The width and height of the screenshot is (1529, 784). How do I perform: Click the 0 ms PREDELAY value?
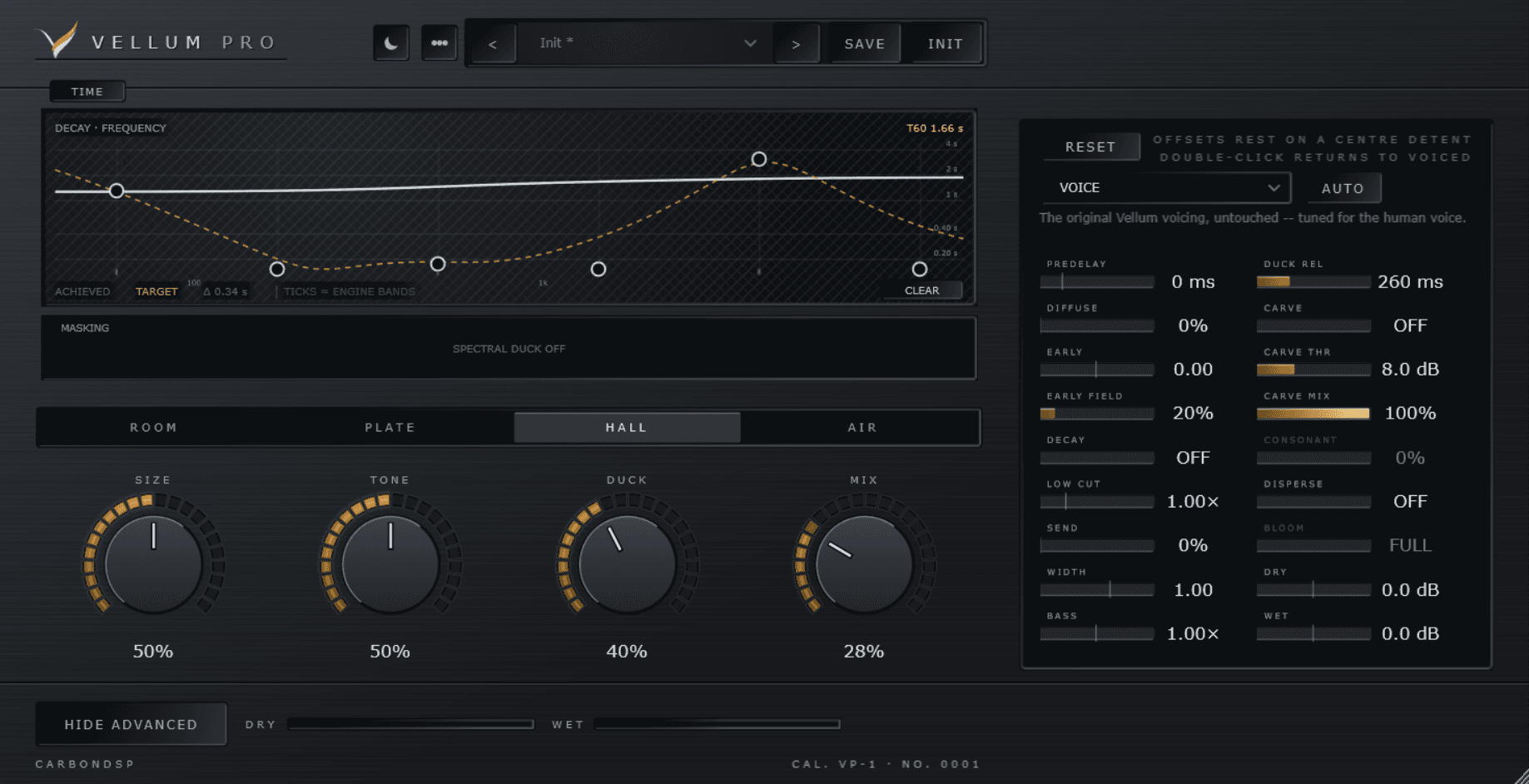[1193, 282]
